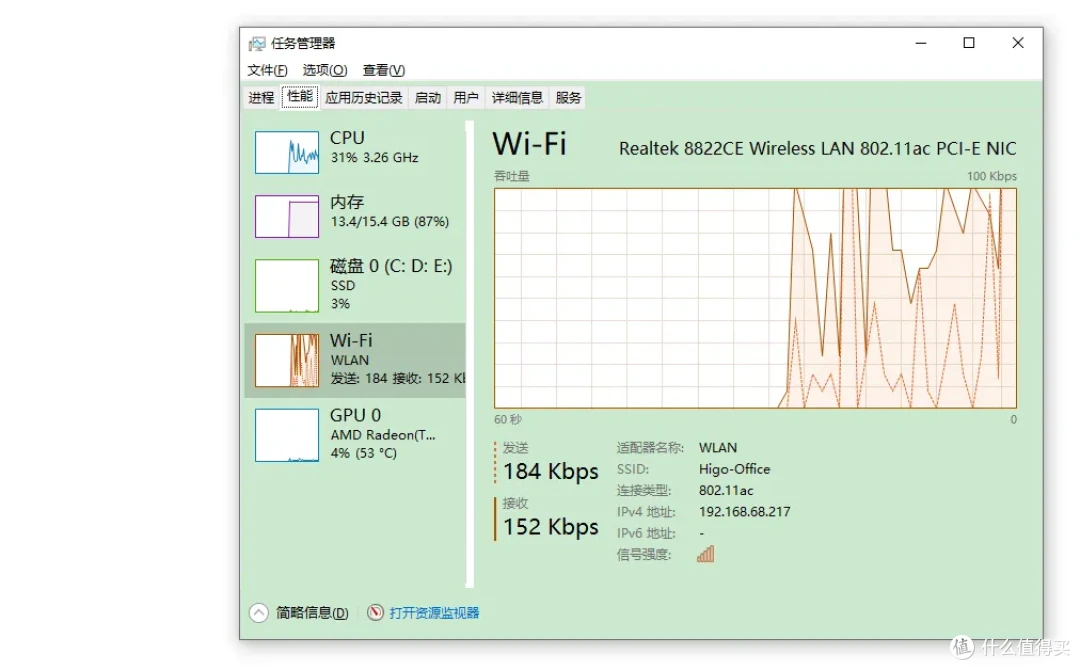
Task: Click the 简略信息(D) button text
Action: [312, 613]
